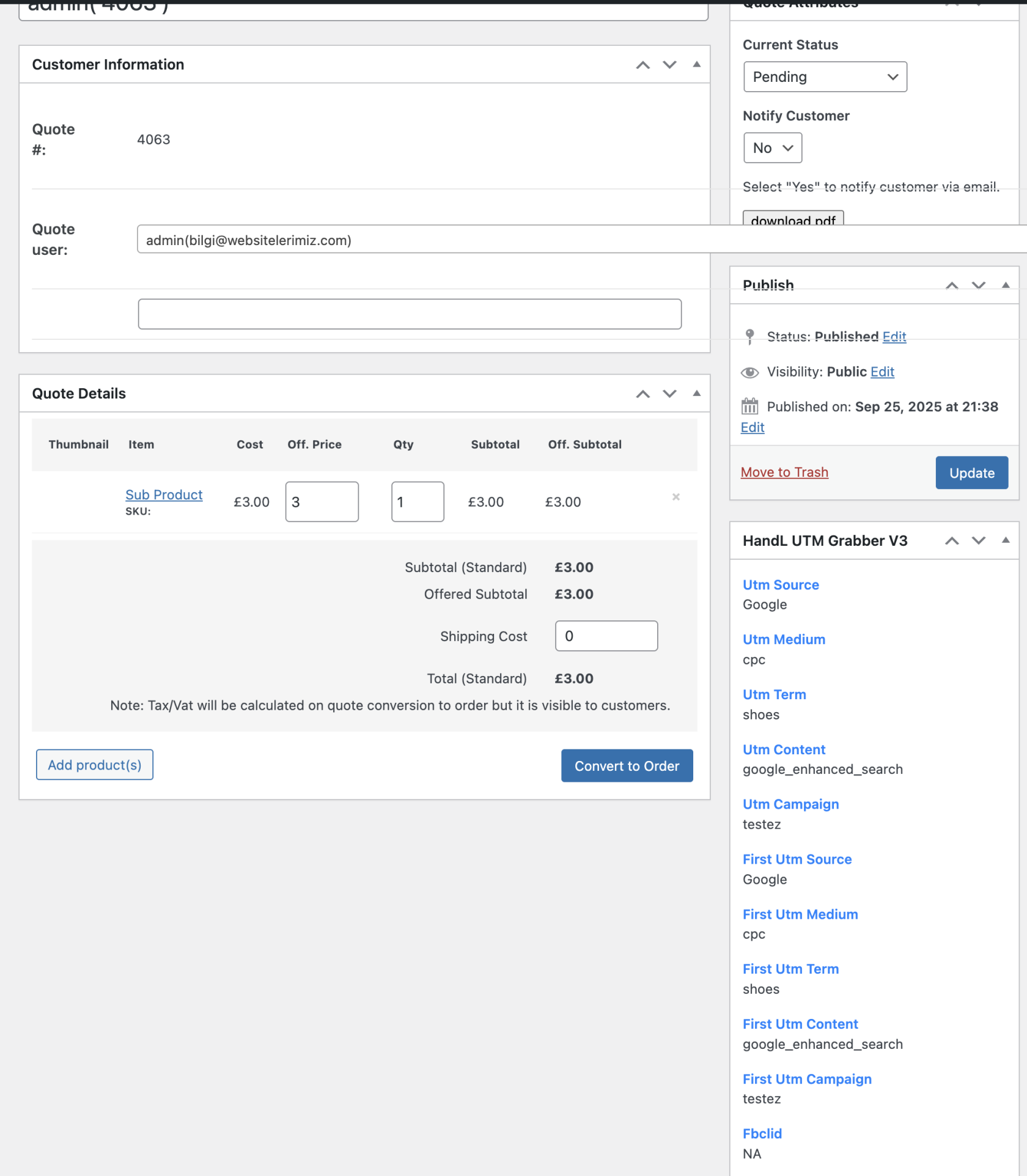
Task: Remove Sub Product row from quote
Action: pos(675,497)
